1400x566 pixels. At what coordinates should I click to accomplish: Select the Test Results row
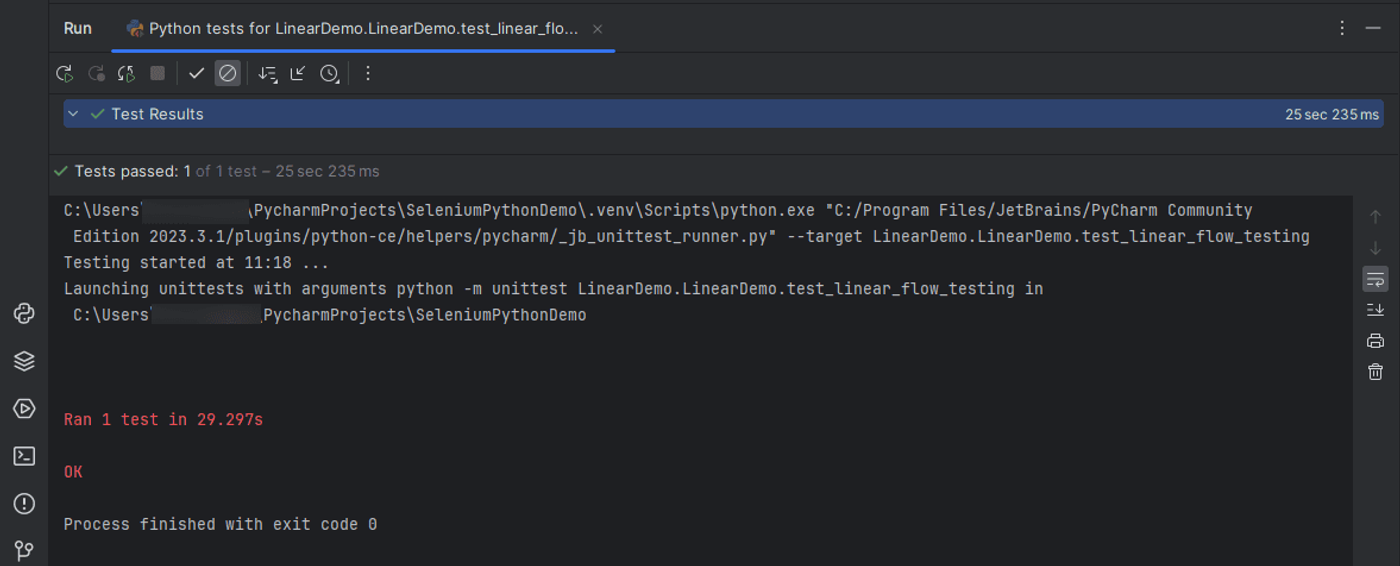coord(723,114)
